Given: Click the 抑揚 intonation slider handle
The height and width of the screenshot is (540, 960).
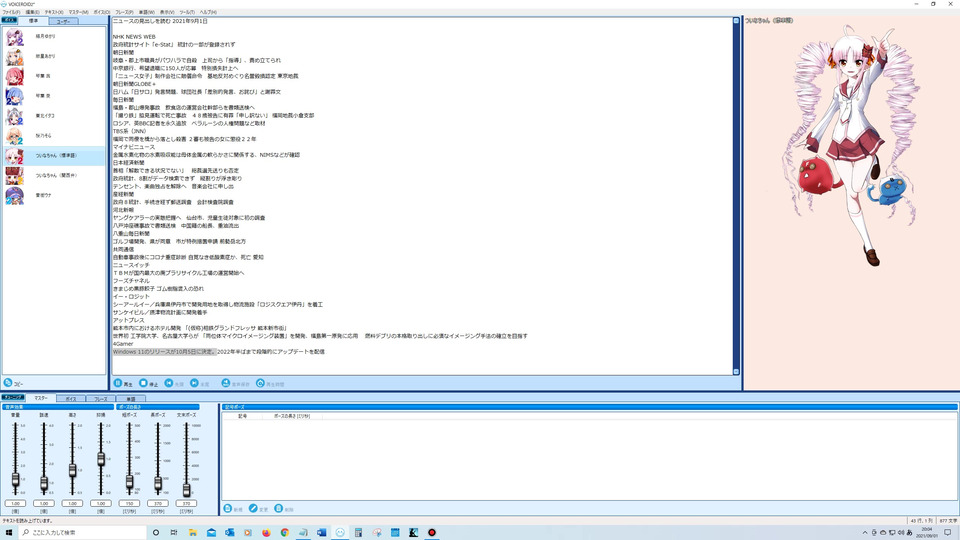Looking at the screenshot, I should tap(101, 459).
